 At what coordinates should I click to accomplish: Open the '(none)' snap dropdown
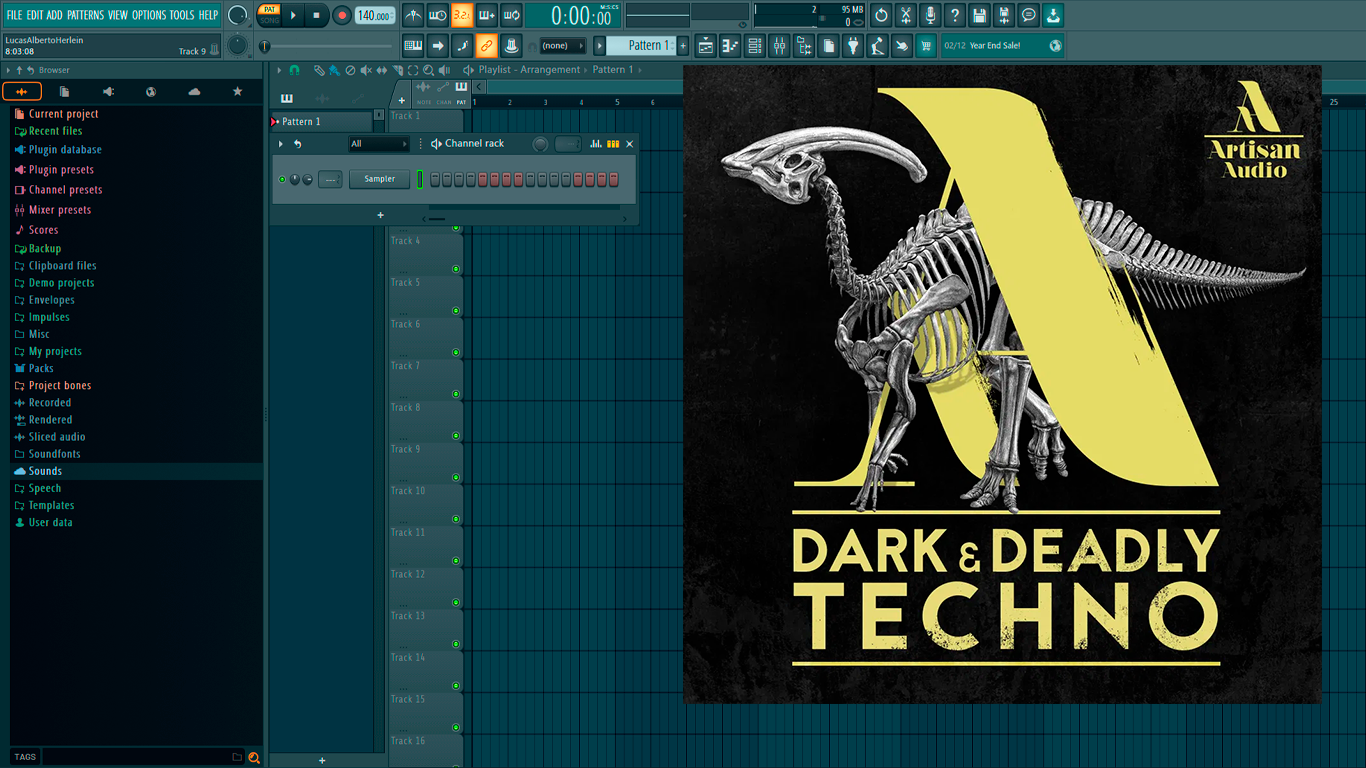pos(562,46)
